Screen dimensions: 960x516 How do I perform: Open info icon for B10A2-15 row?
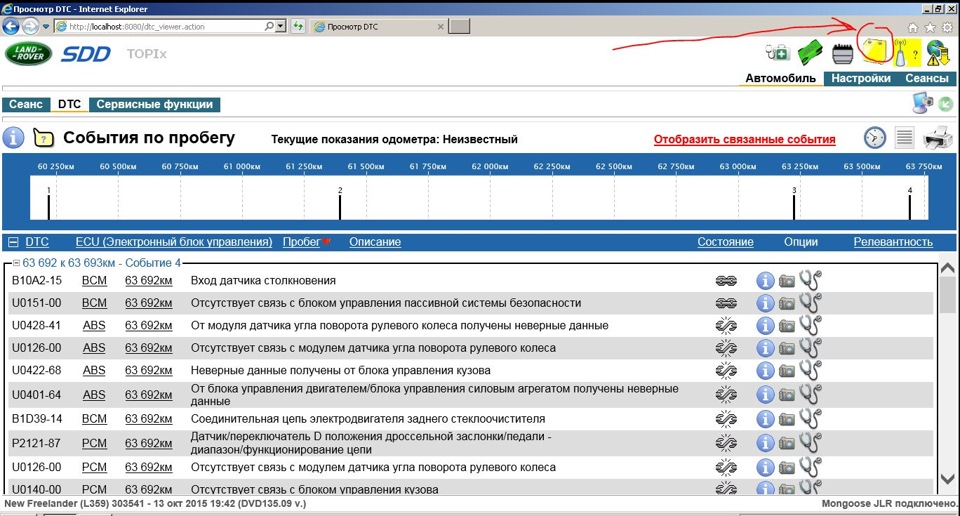[x=765, y=281]
